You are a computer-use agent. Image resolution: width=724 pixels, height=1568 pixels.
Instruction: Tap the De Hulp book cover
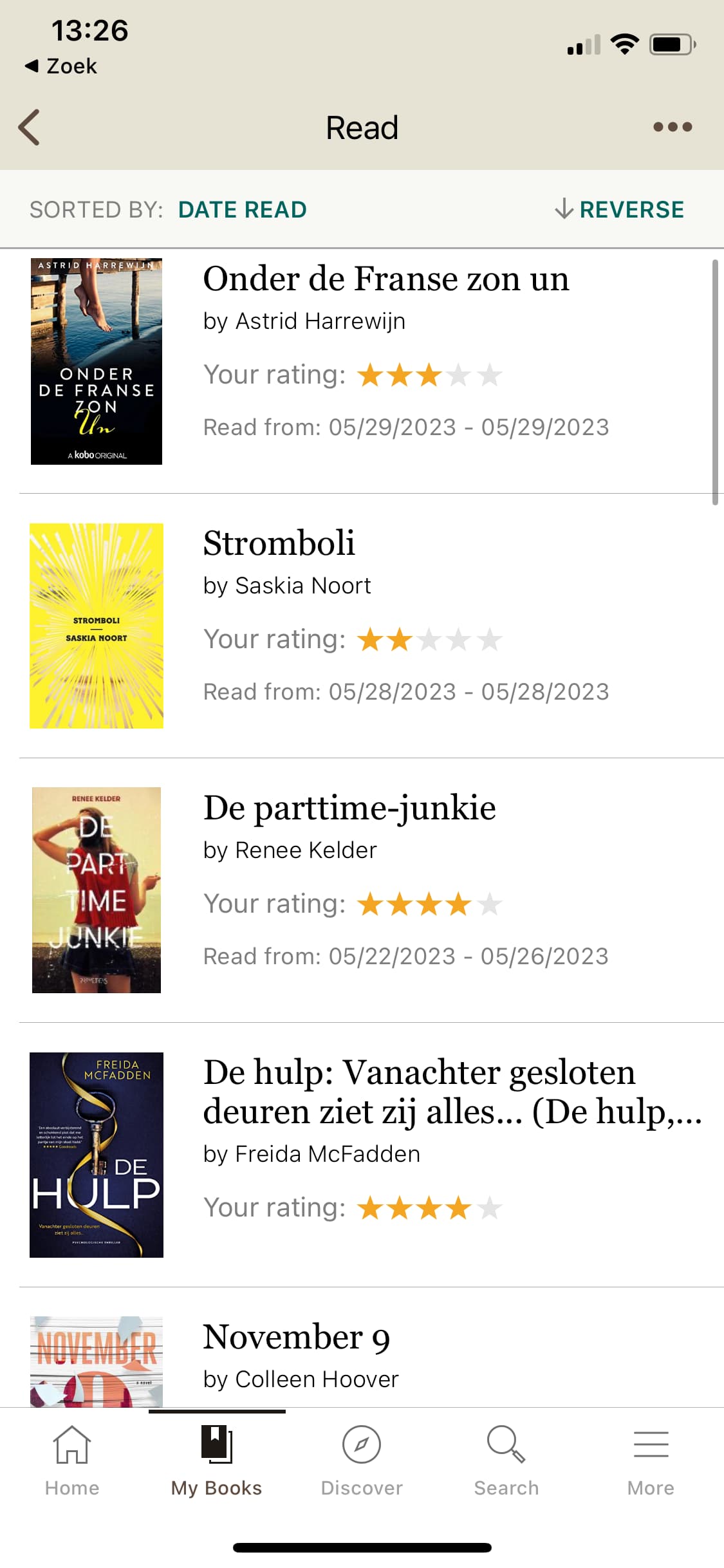click(x=97, y=1155)
